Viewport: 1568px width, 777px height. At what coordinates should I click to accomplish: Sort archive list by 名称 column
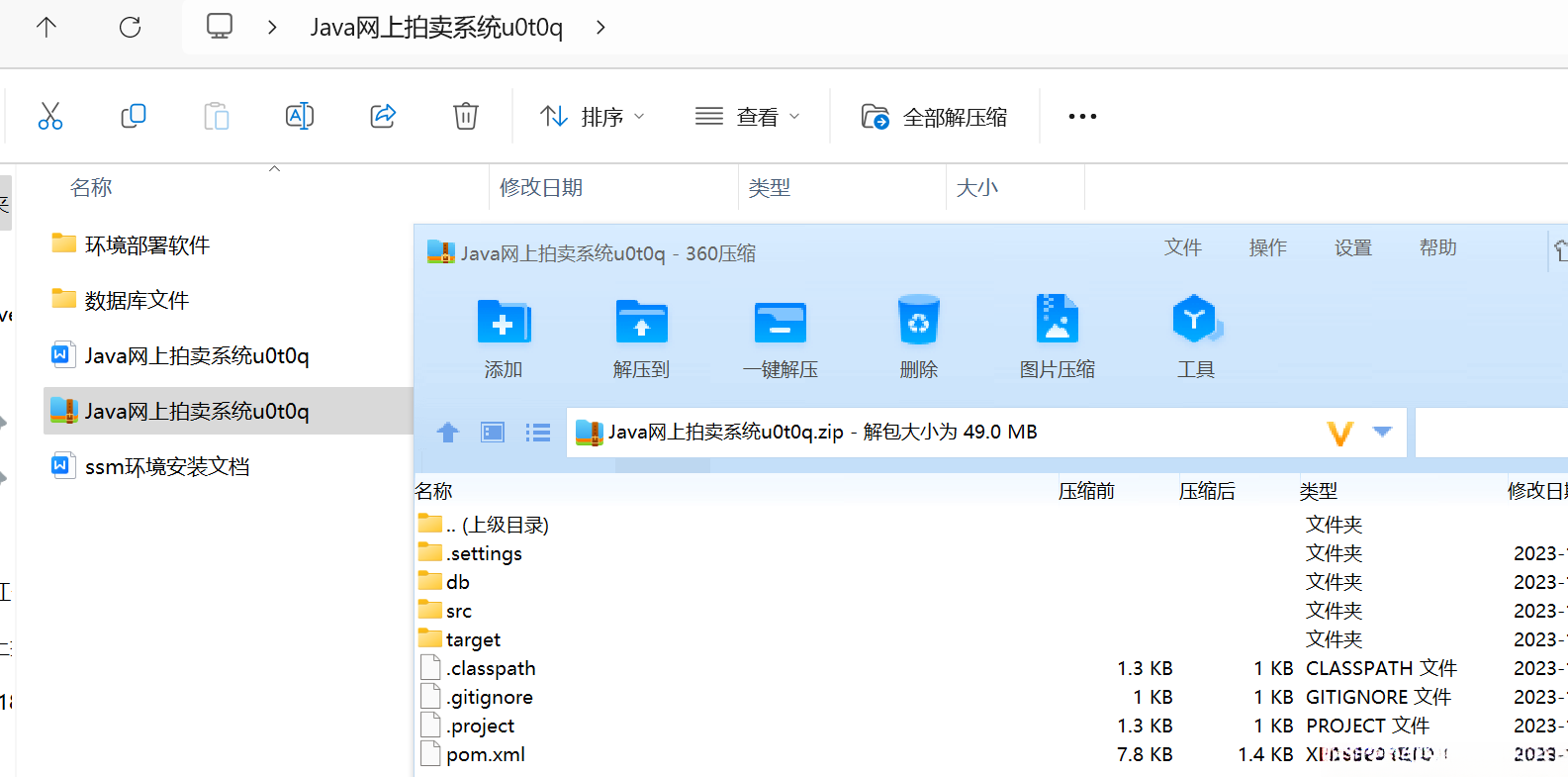point(433,491)
